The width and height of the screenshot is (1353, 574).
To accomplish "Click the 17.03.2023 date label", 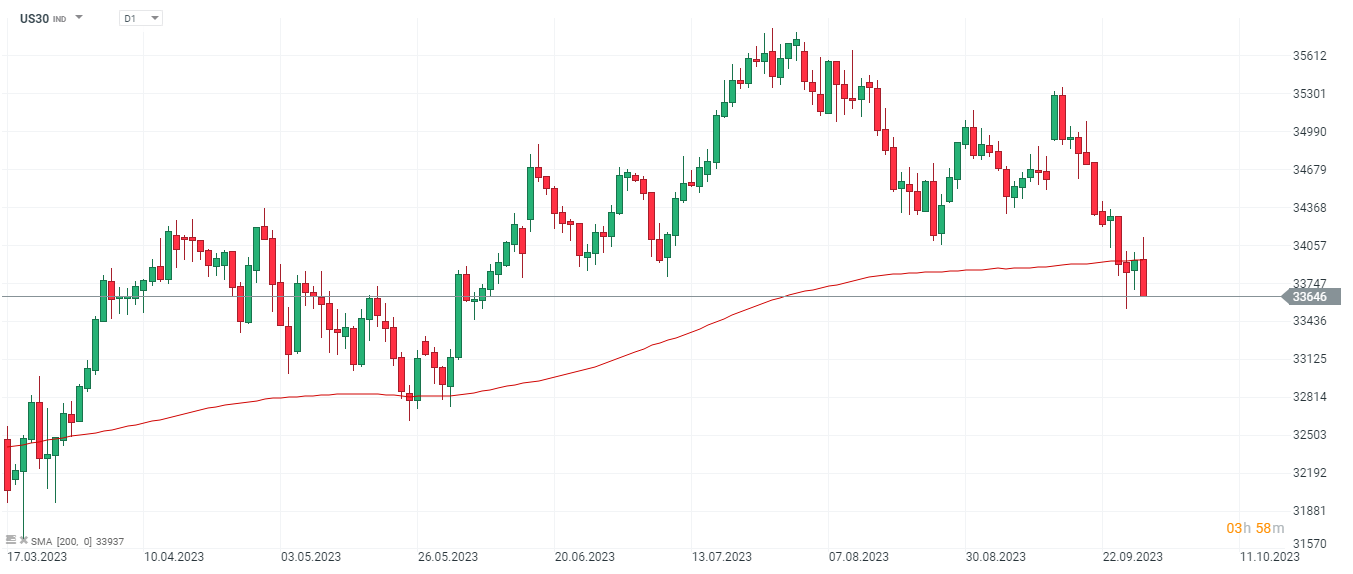I will tap(36, 557).
